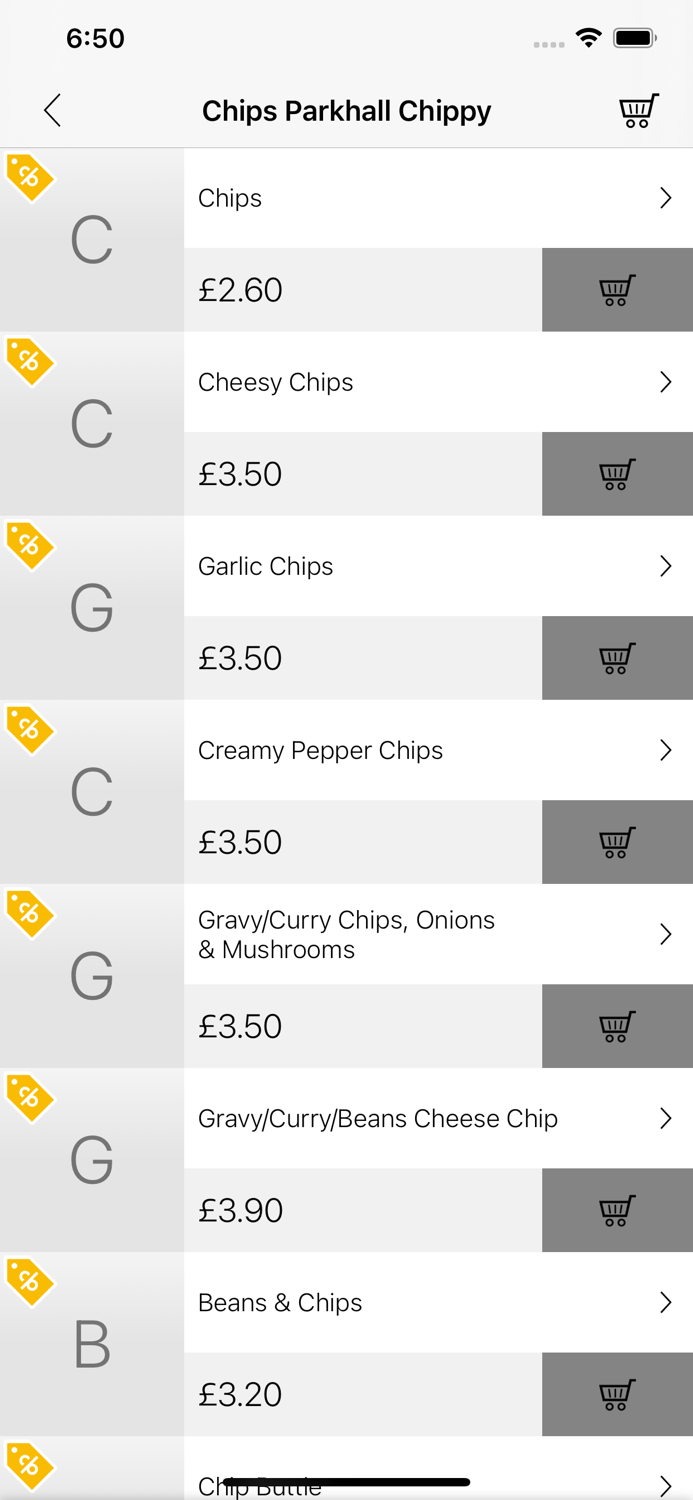Add Chips to cart using its cart icon
This screenshot has height=1500, width=693.
click(x=615, y=289)
